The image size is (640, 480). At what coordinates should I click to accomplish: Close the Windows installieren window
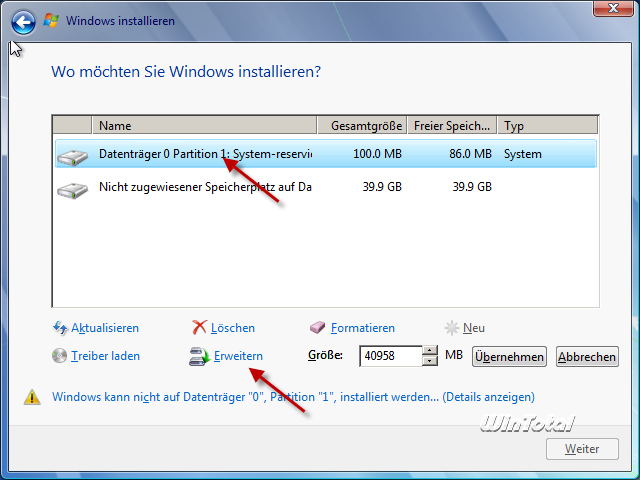[x=613, y=8]
